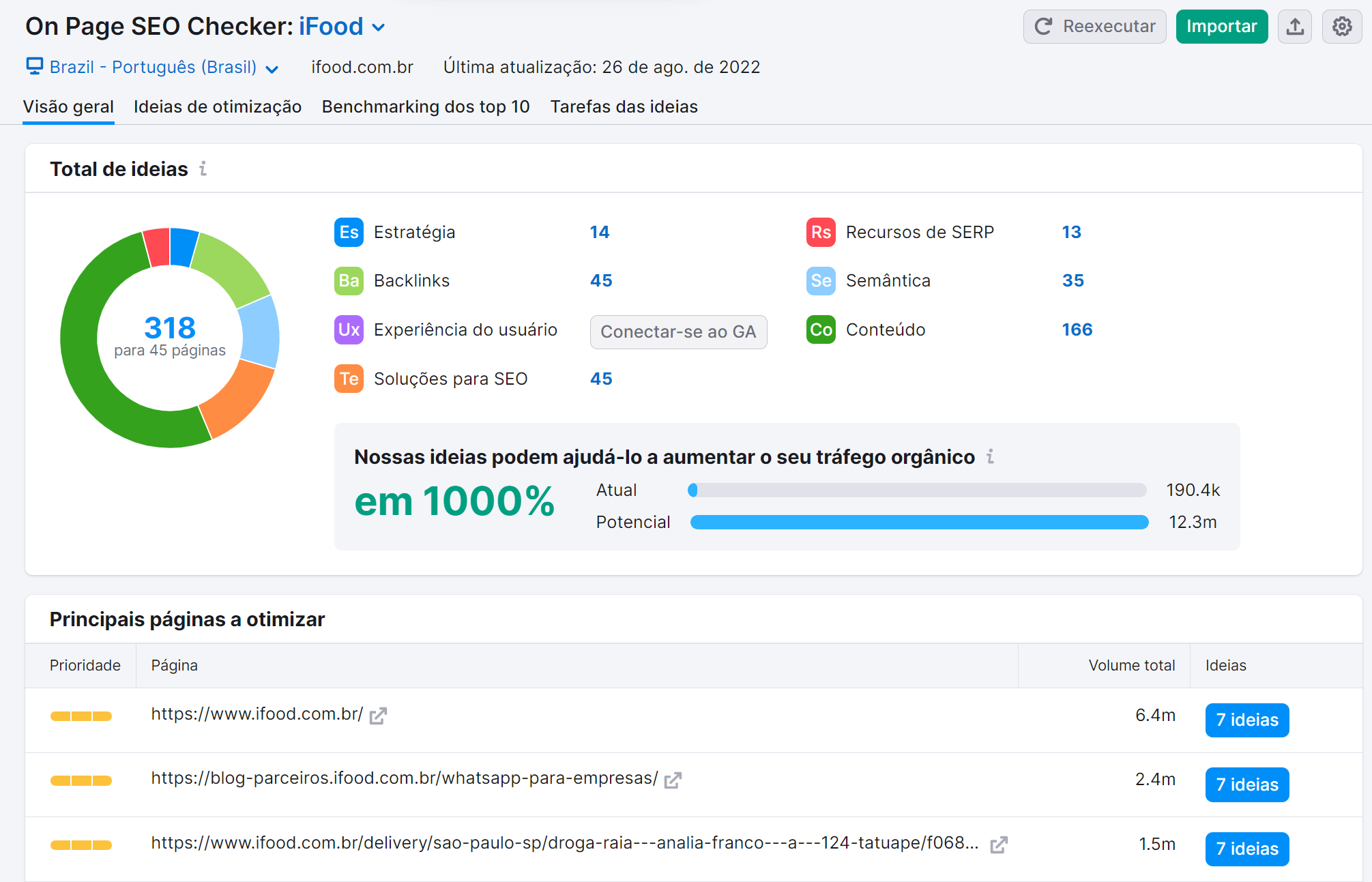The width and height of the screenshot is (1372, 882).
Task: Click the em 1000% growth figure
Action: 454,501
